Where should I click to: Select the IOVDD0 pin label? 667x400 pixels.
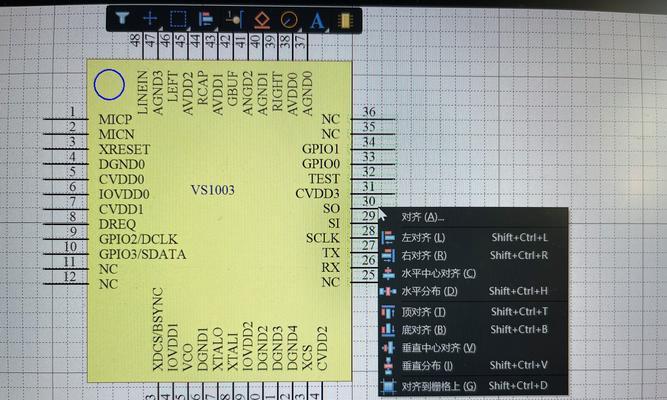tap(124, 194)
